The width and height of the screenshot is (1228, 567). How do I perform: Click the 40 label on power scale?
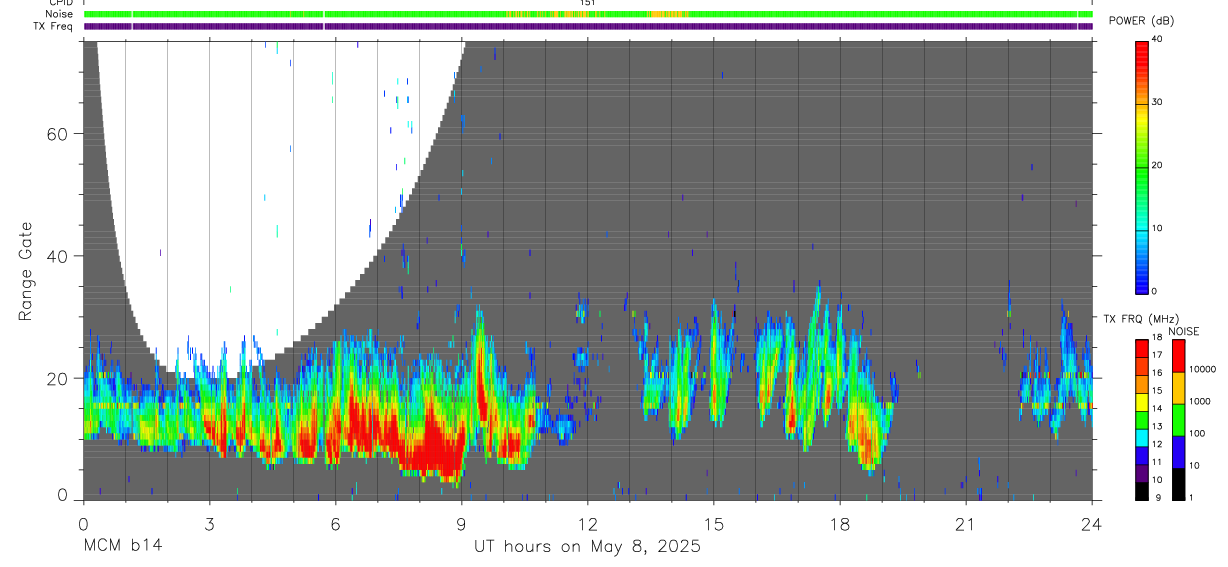(1157, 39)
